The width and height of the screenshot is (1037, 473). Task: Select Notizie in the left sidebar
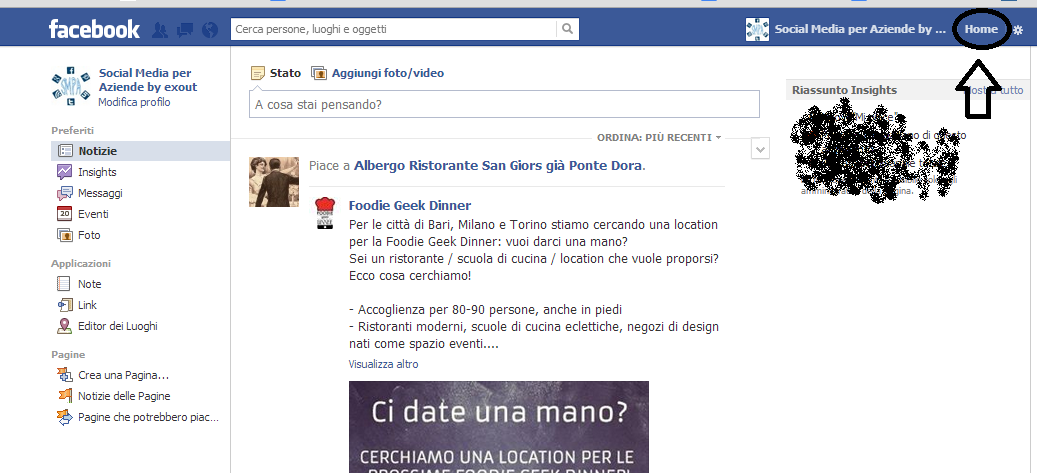(97, 151)
